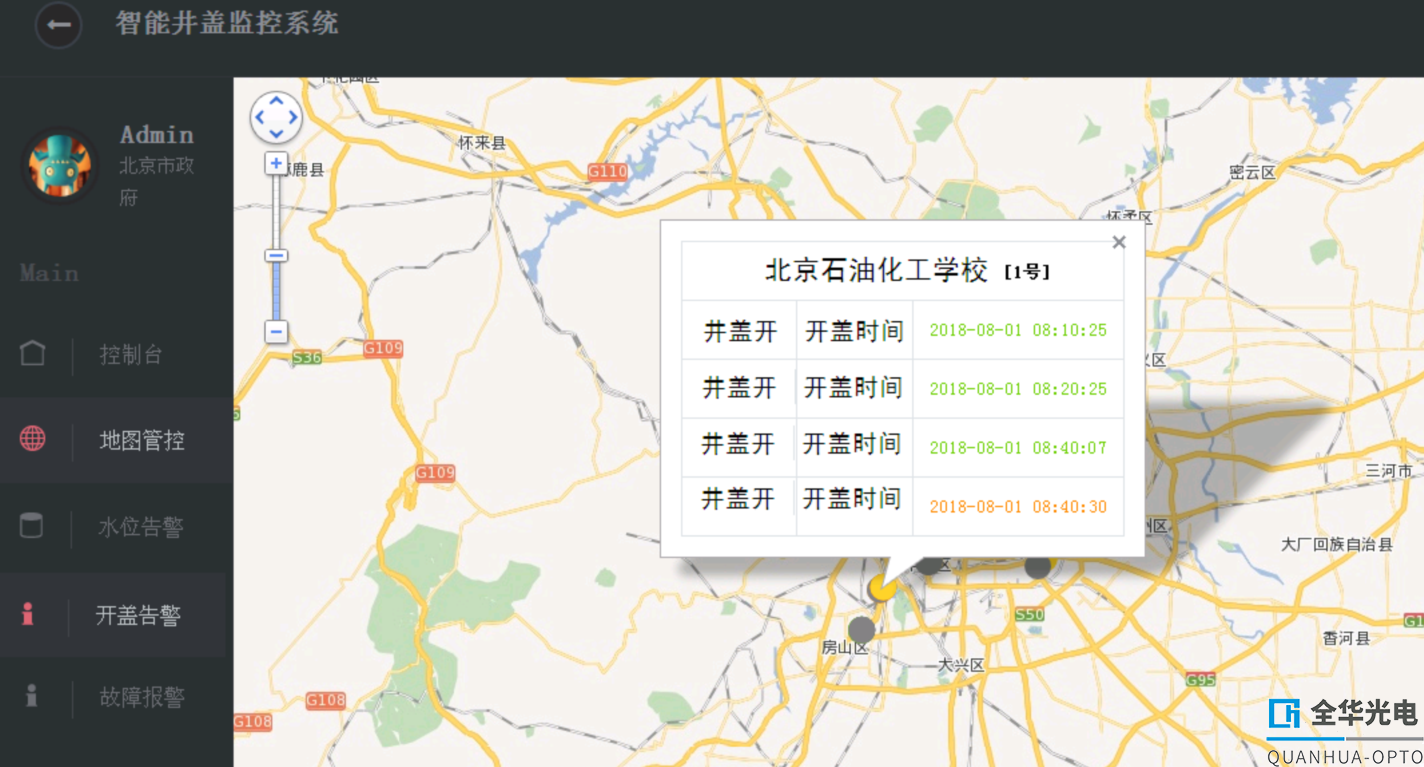Click the back arrow button in header

58,25
